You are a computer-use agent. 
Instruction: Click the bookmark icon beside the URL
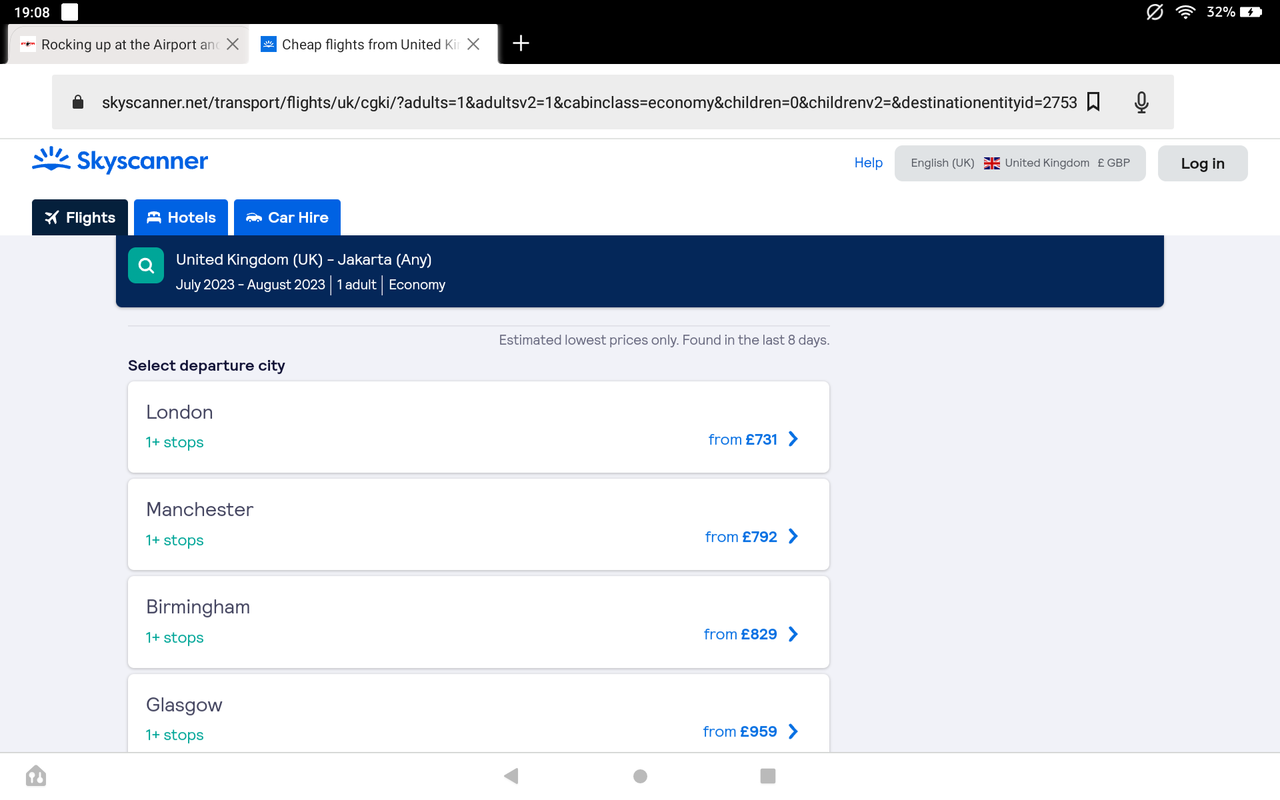click(x=1093, y=101)
